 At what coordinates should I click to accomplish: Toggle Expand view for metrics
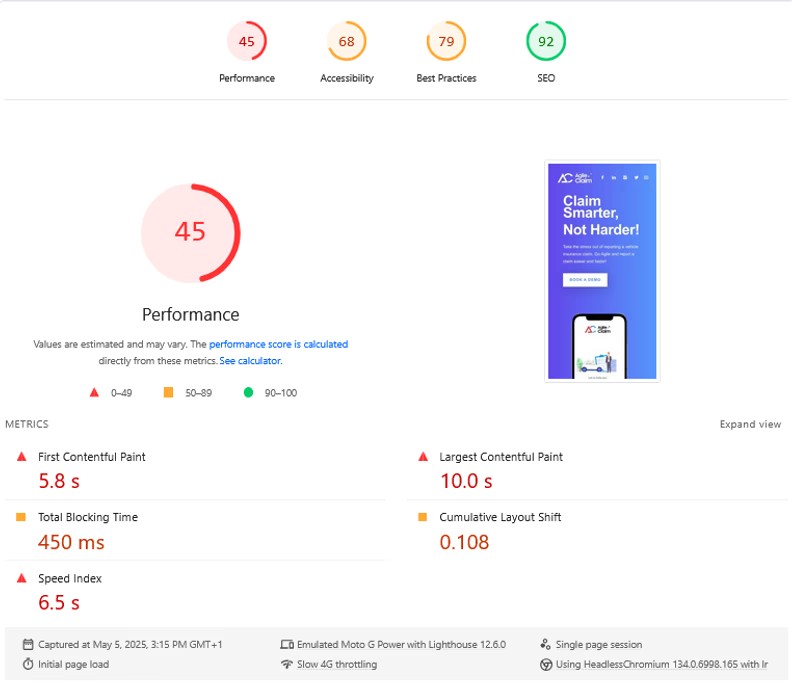(x=750, y=424)
